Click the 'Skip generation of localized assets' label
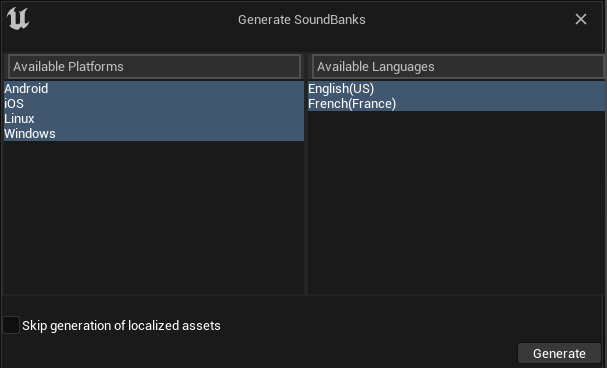 121,325
